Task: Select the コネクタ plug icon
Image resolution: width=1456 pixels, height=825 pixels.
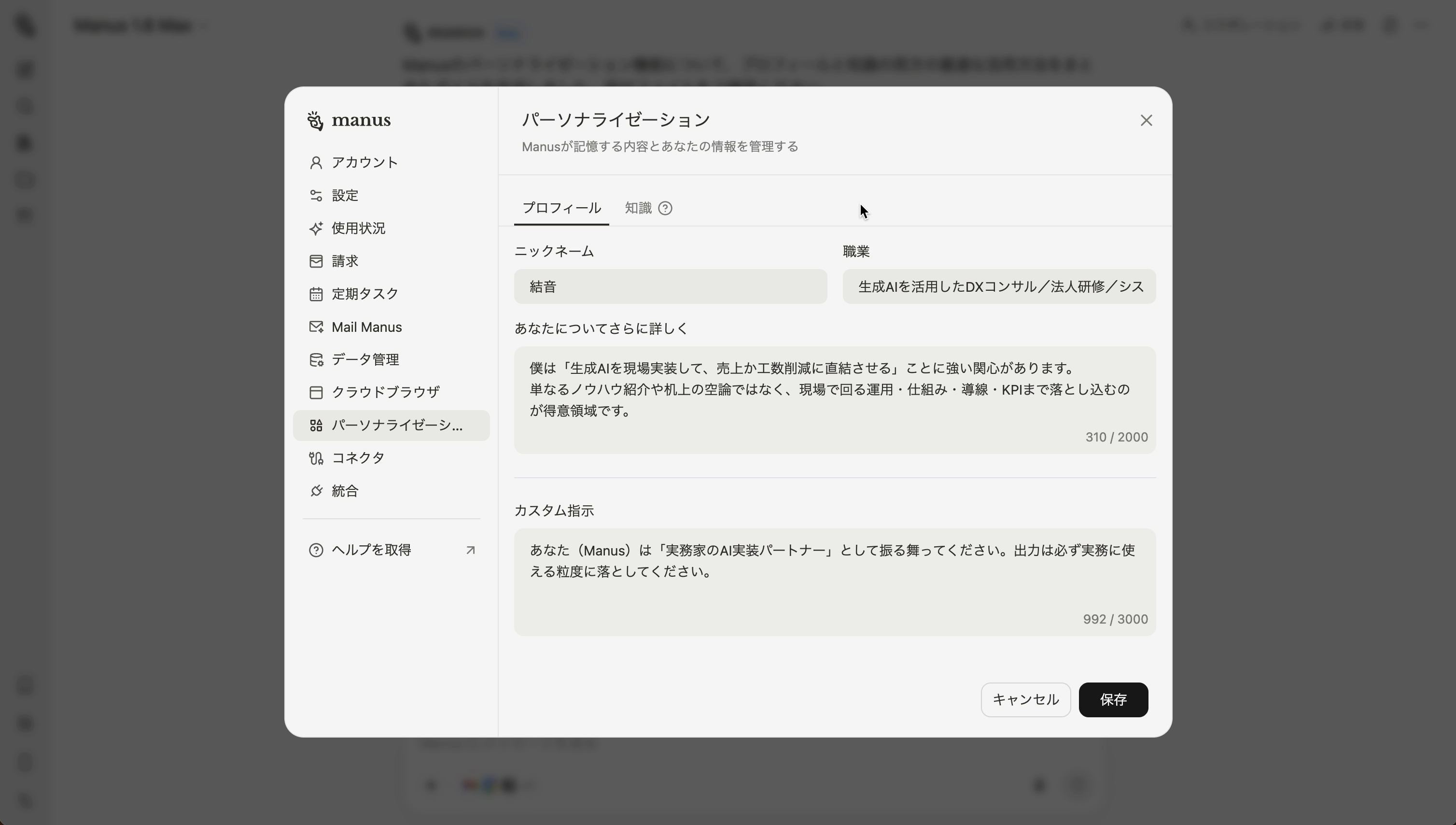Action: click(316, 458)
